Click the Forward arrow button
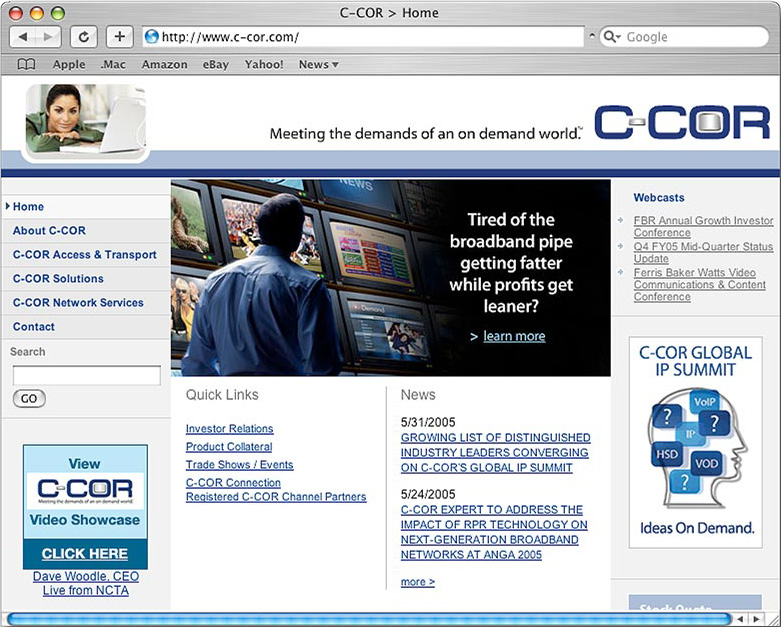781x627 pixels. [47, 37]
